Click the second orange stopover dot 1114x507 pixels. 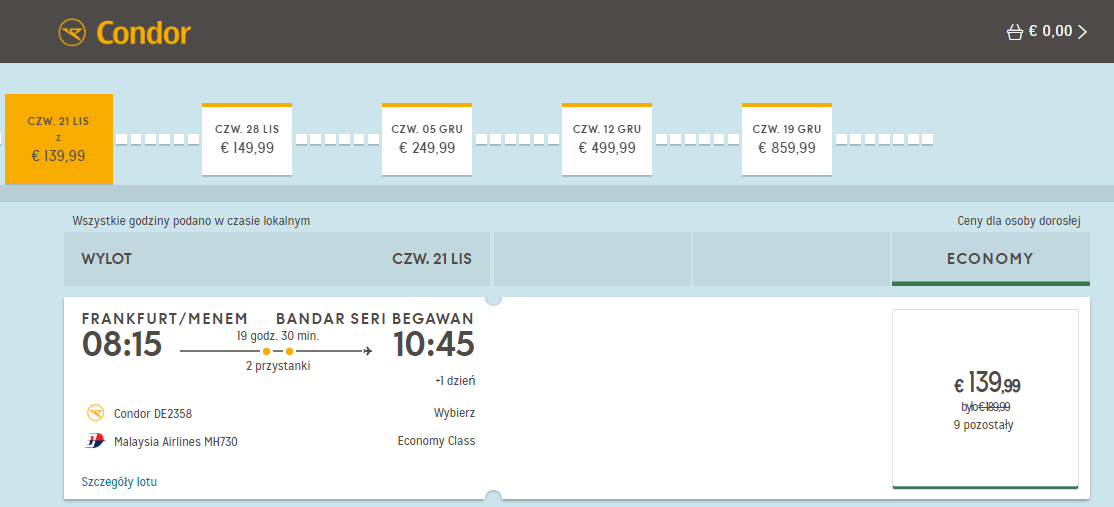(289, 351)
